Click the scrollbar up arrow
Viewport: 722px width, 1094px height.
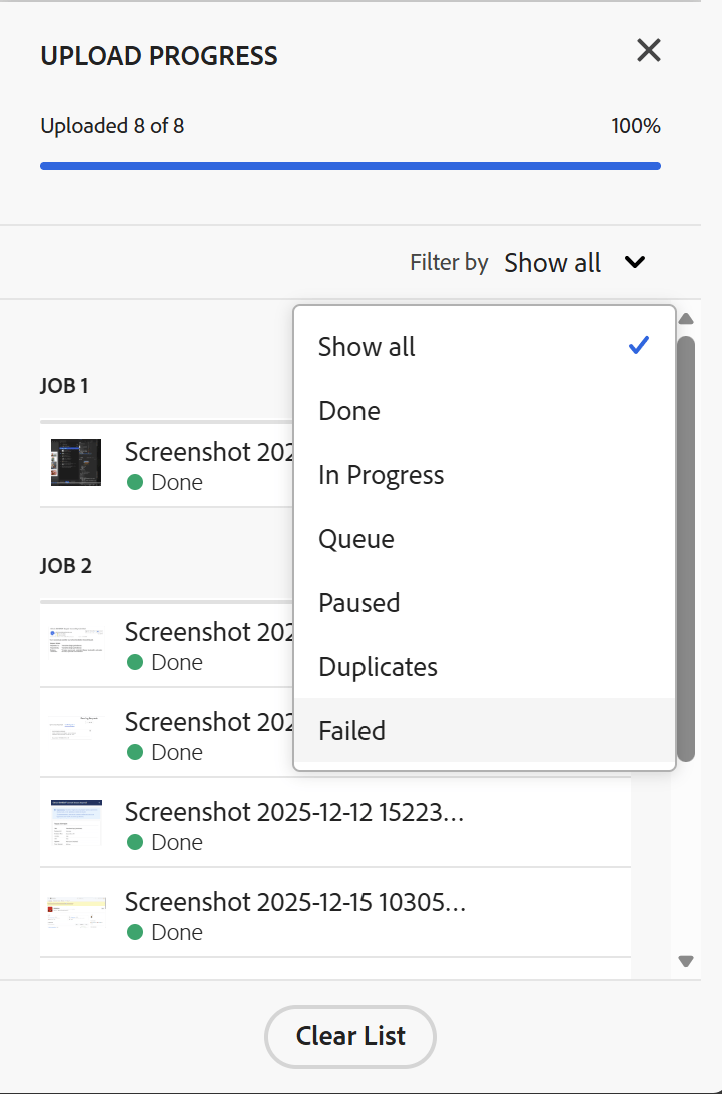(686, 318)
